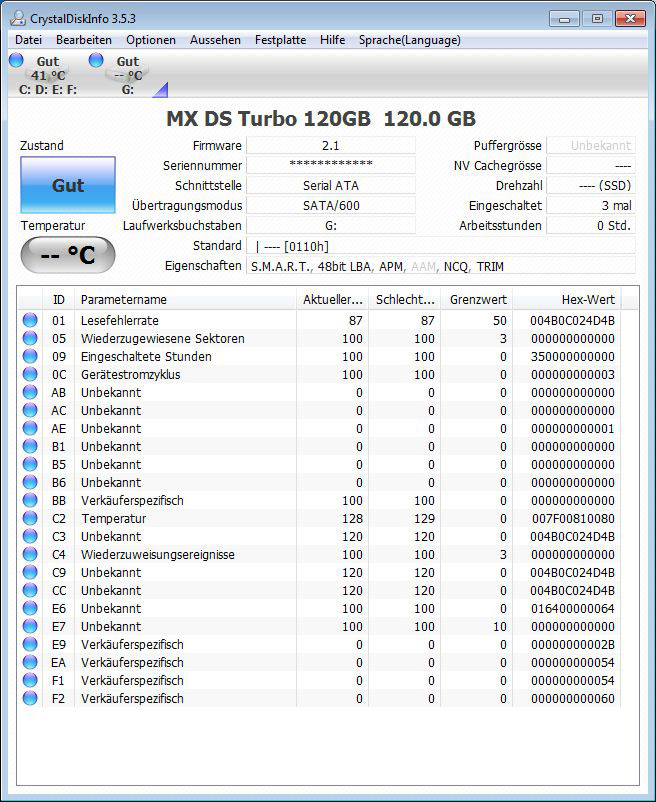The image size is (656, 802).
Task: Minimize the CrystalDiskInfo window
Action: pos(564,19)
